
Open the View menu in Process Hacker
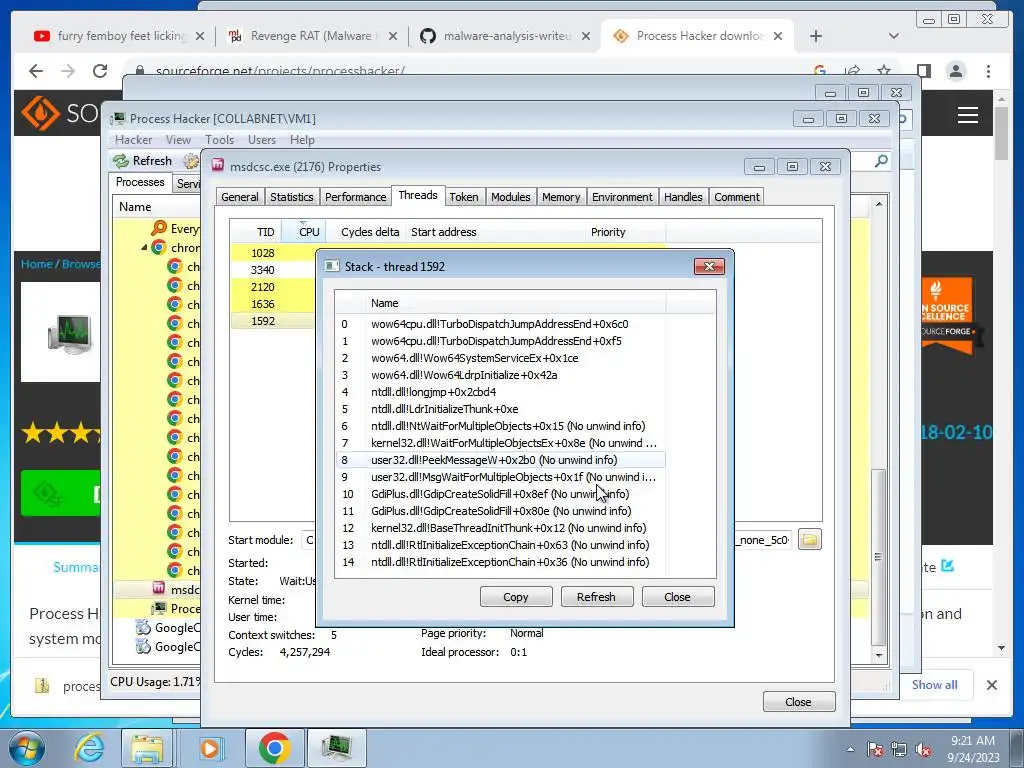[x=178, y=140]
